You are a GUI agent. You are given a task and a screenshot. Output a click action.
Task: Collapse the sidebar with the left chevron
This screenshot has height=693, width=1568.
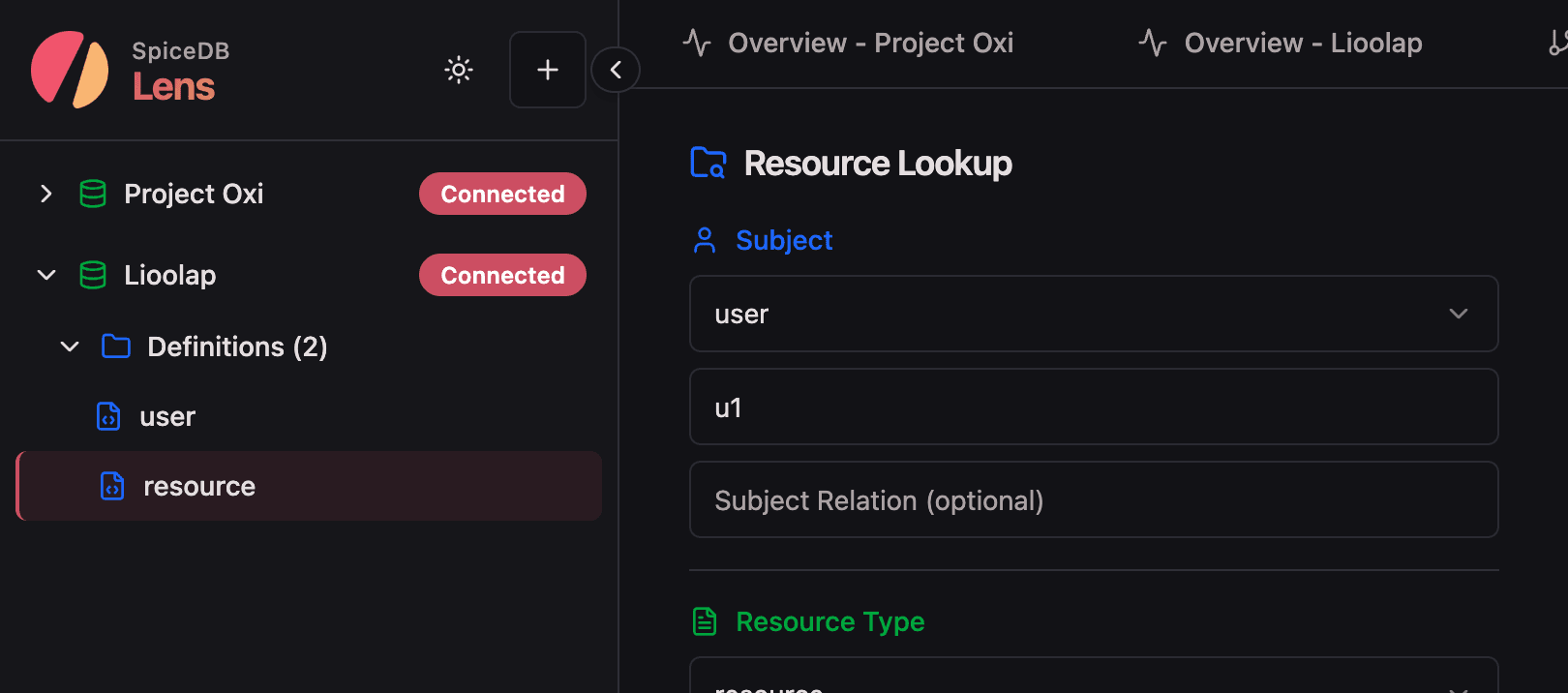pyautogui.click(x=616, y=70)
